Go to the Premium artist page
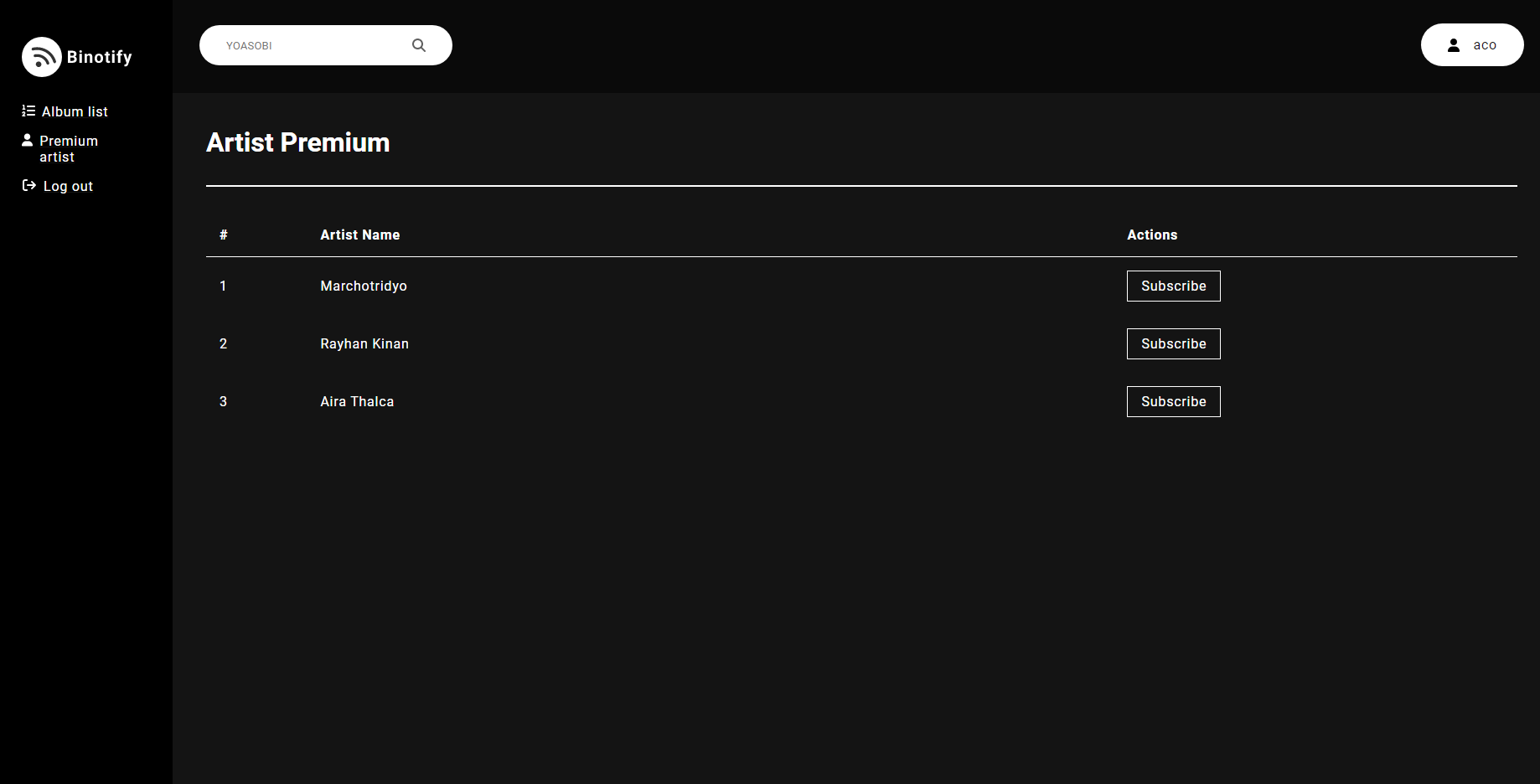1540x784 pixels. [x=60, y=148]
